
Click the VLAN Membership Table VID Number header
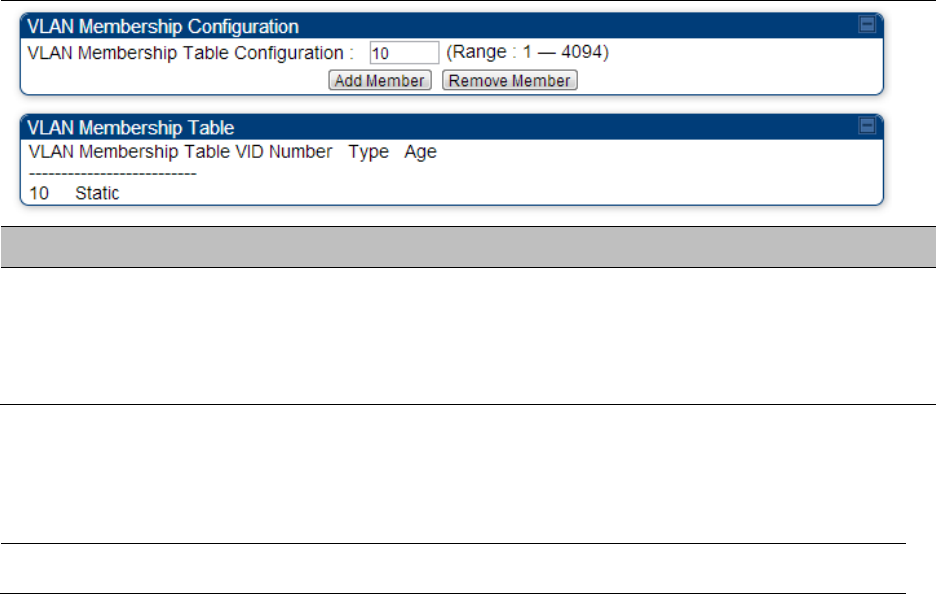[x=180, y=152]
